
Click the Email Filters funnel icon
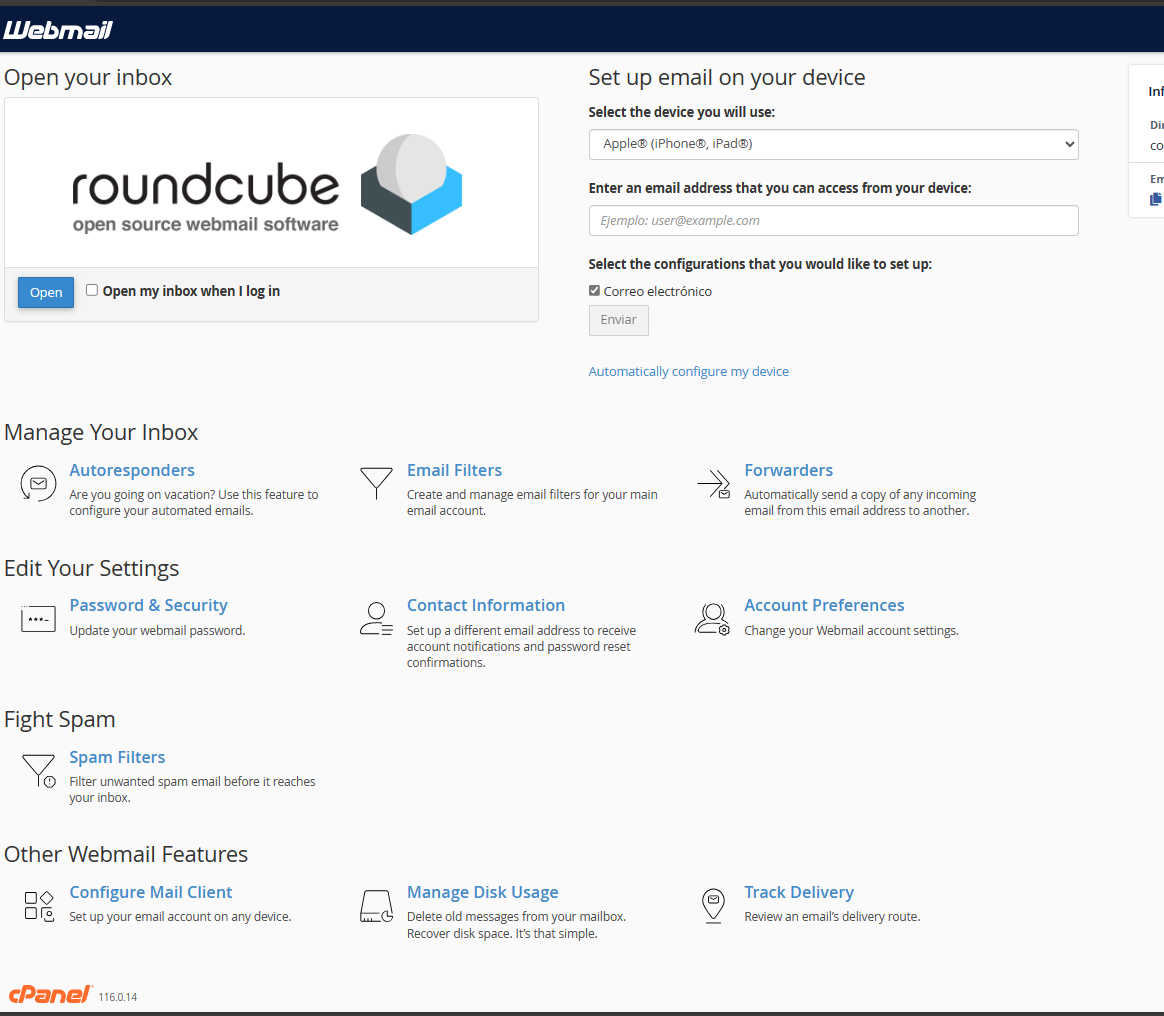(376, 483)
